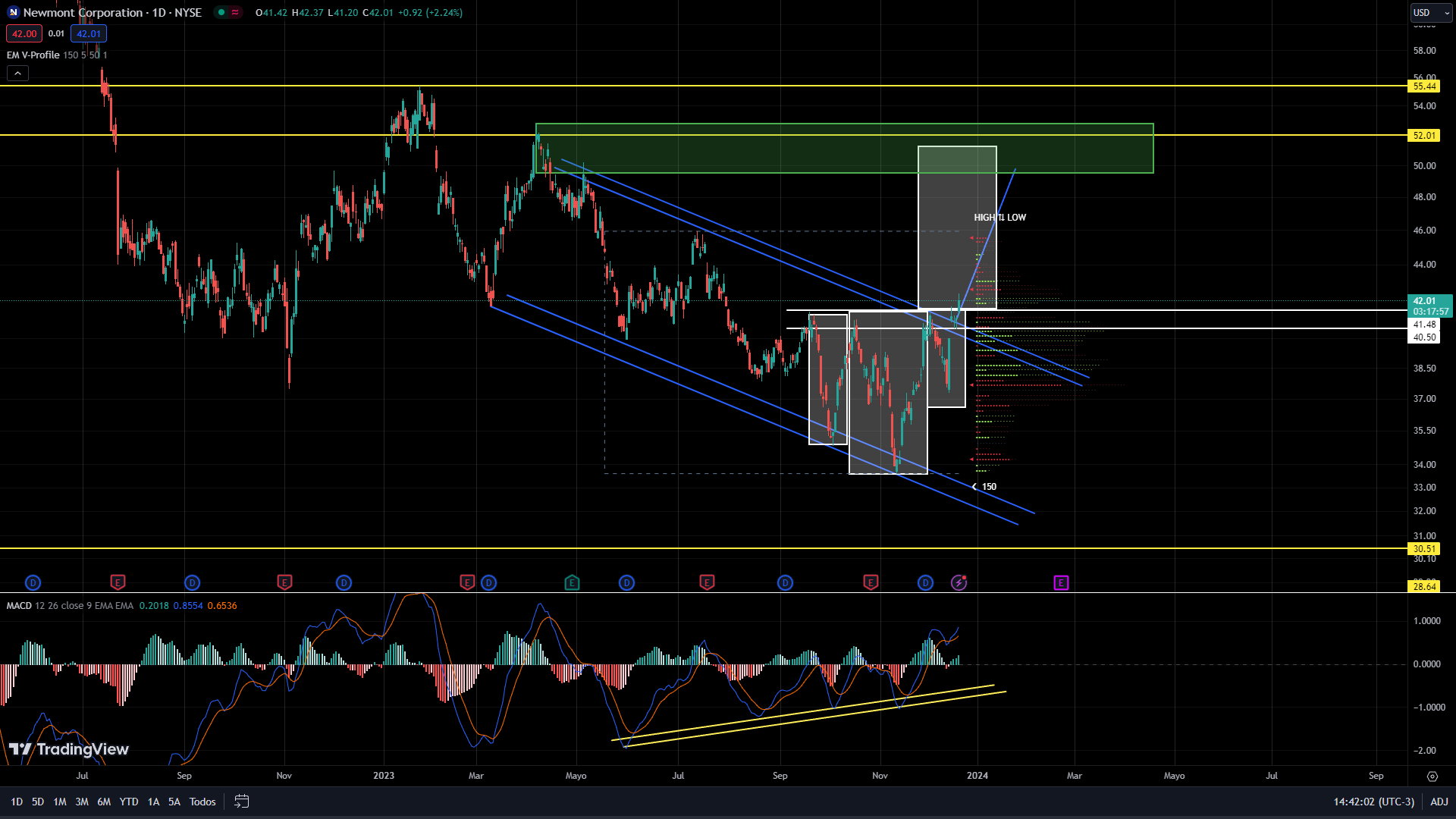Select the 3M time range
This screenshot has width=1456, height=819.
(x=82, y=802)
